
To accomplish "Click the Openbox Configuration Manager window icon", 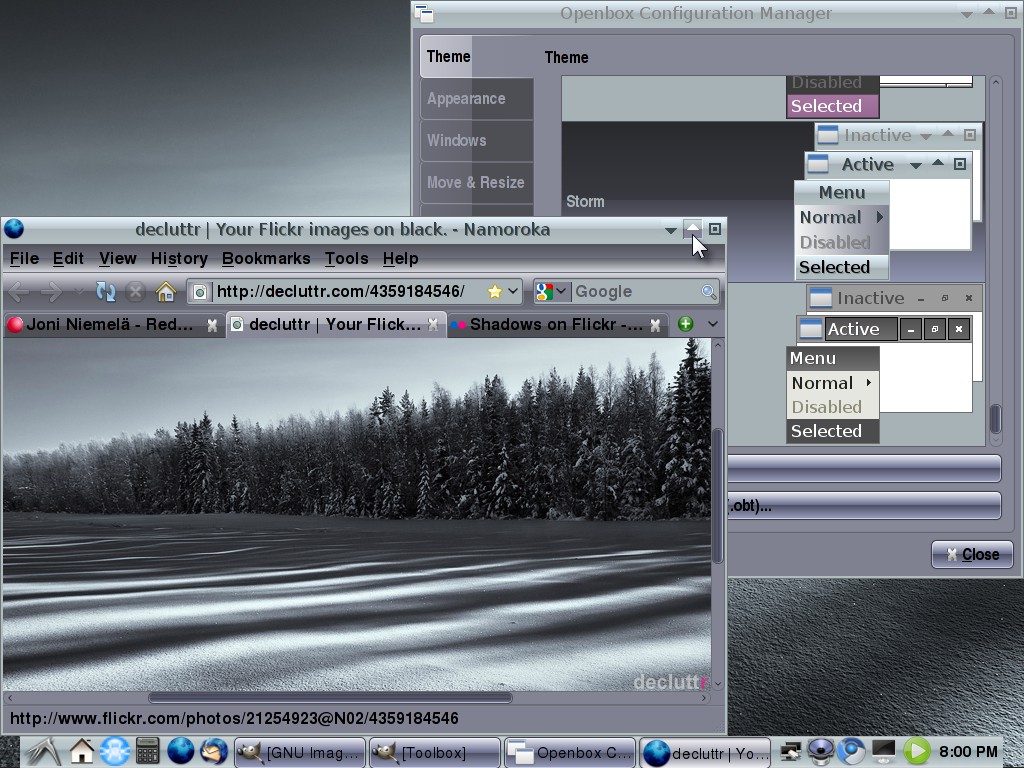I will 424,13.
